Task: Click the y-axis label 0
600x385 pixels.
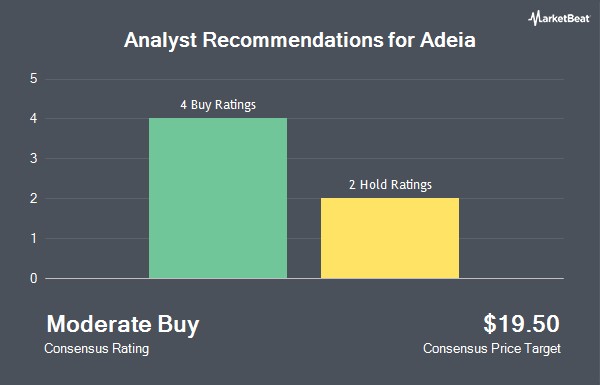Action: click(x=34, y=278)
